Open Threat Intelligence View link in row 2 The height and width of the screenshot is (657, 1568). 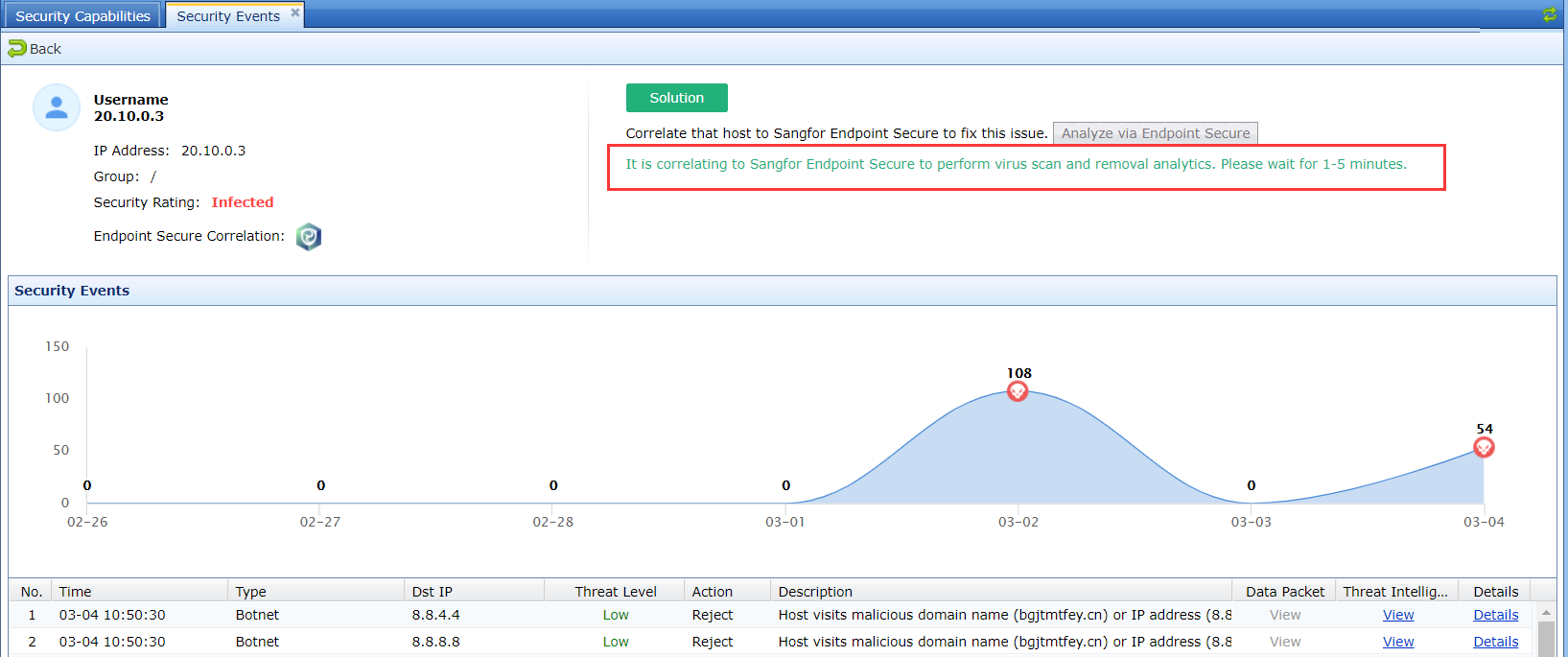point(1398,642)
